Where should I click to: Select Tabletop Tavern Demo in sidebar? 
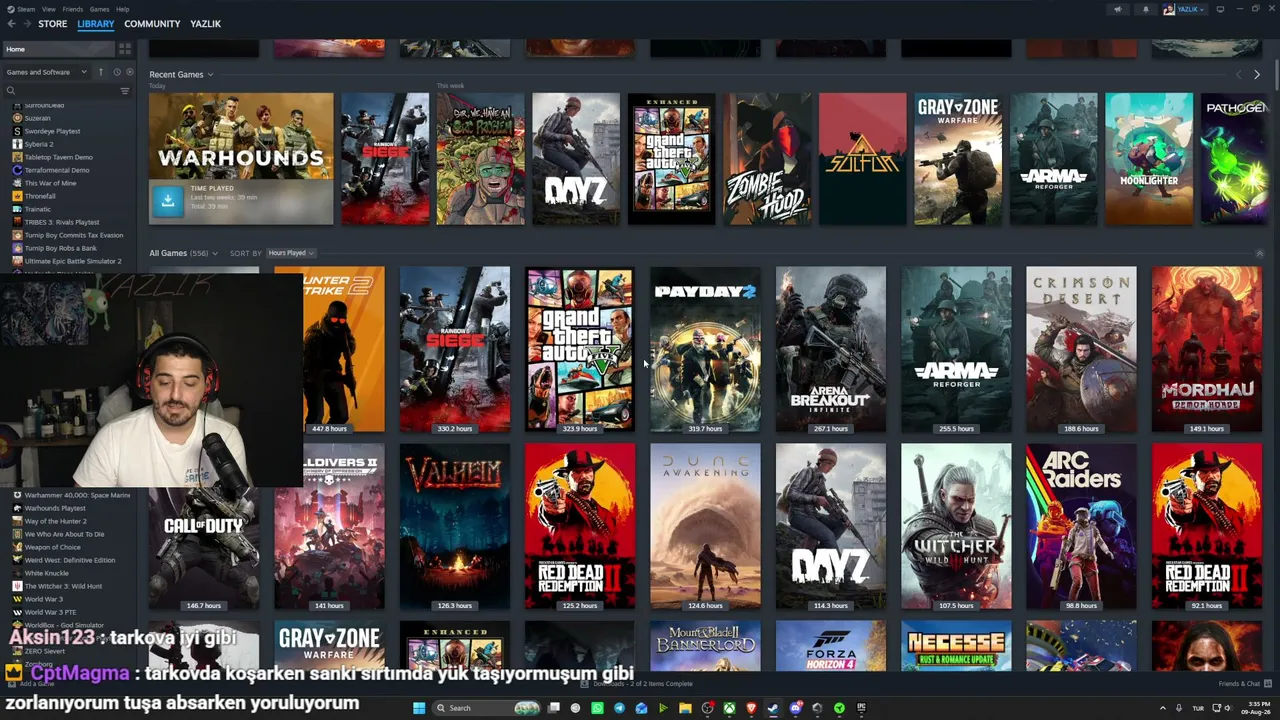(x=58, y=157)
